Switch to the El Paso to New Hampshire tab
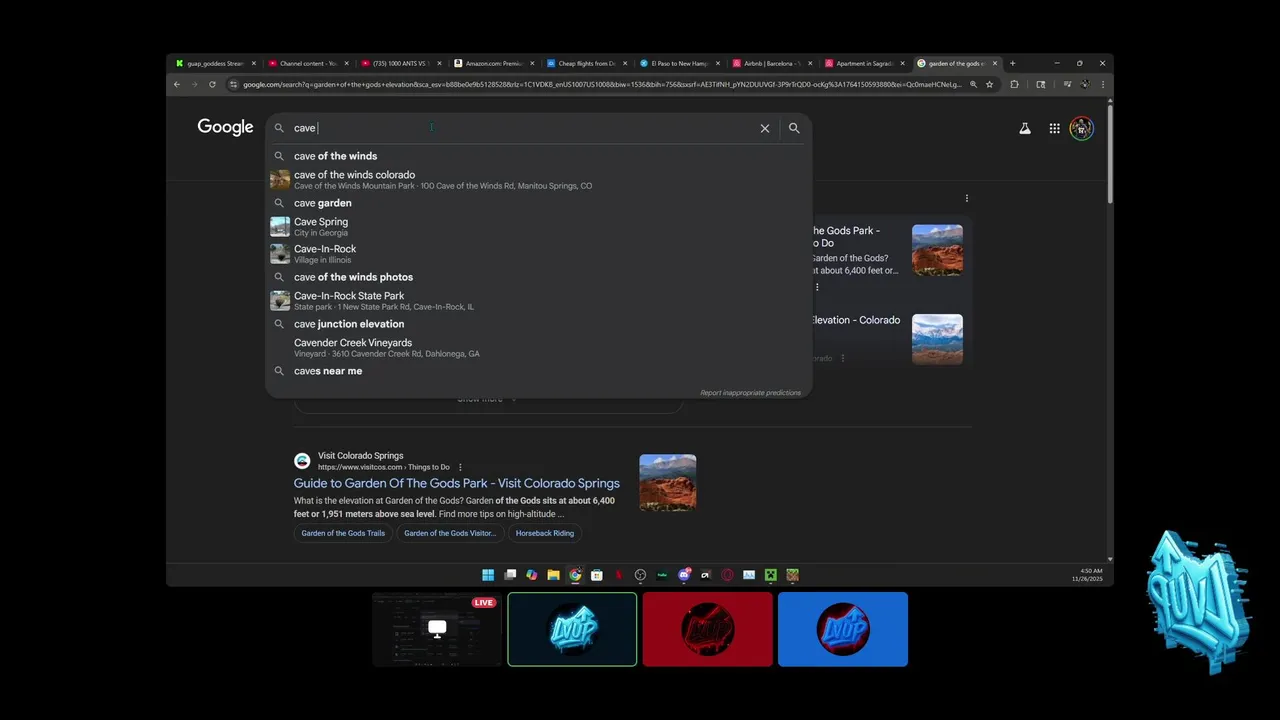Viewport: 1280px width, 720px height. point(678,63)
